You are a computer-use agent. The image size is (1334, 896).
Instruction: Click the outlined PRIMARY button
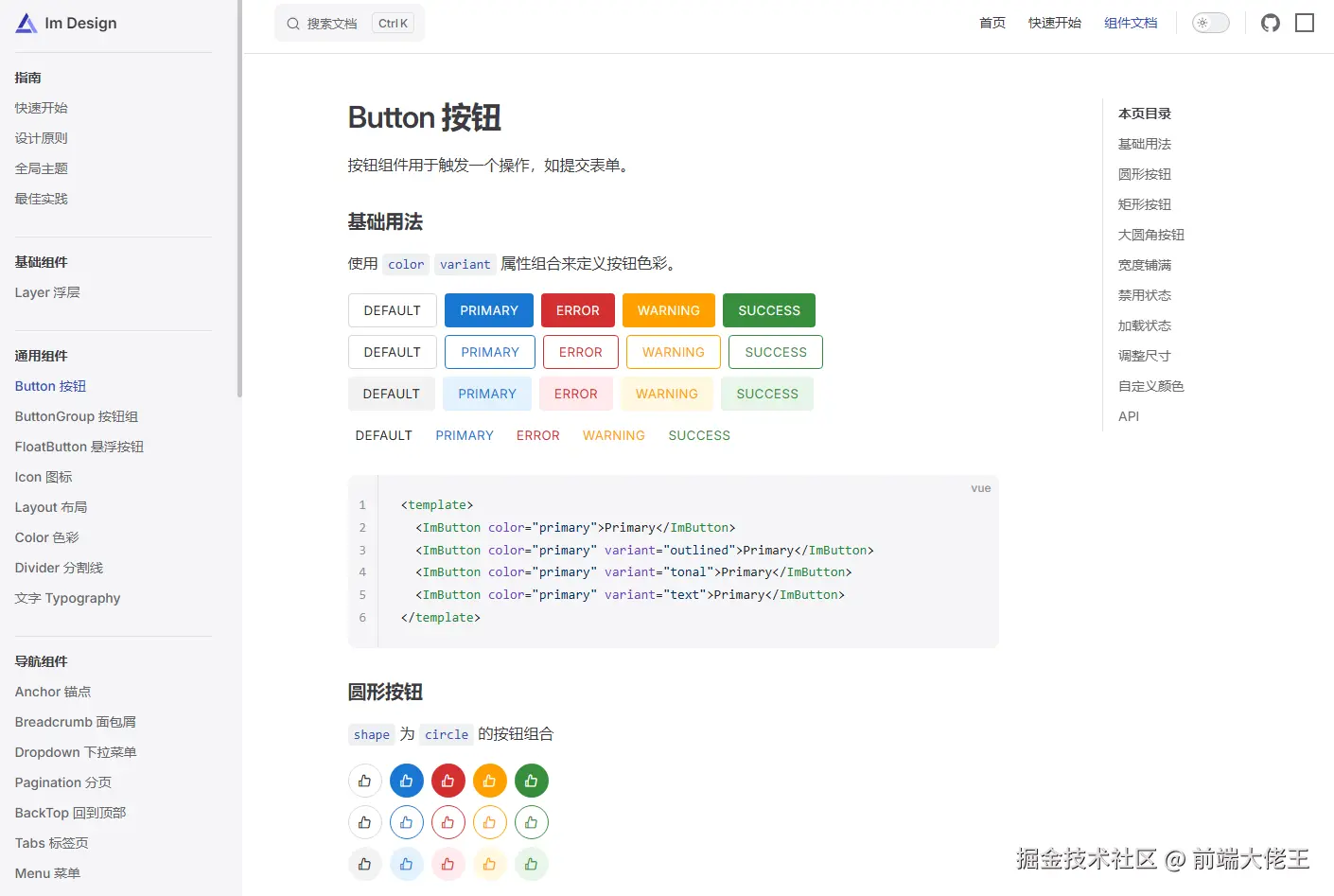point(490,352)
